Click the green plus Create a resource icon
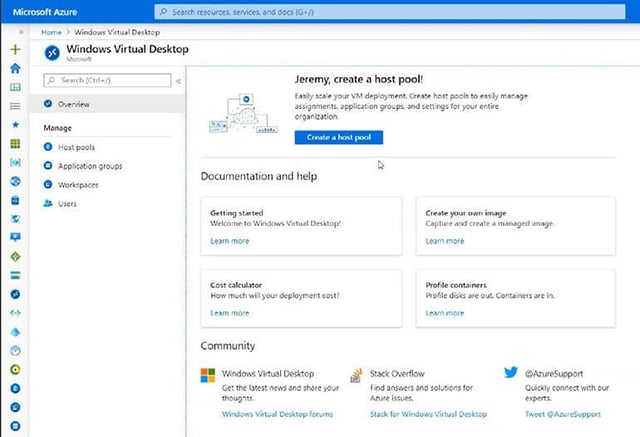Image resolution: width=640 pixels, height=437 pixels. coord(15,49)
